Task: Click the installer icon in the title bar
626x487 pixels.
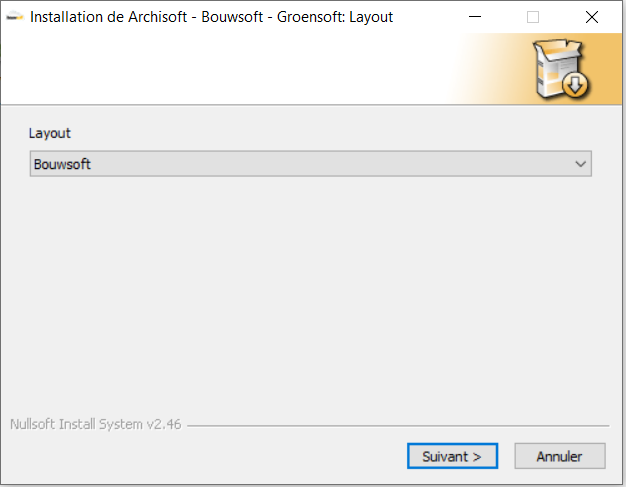Action: [x=15, y=17]
